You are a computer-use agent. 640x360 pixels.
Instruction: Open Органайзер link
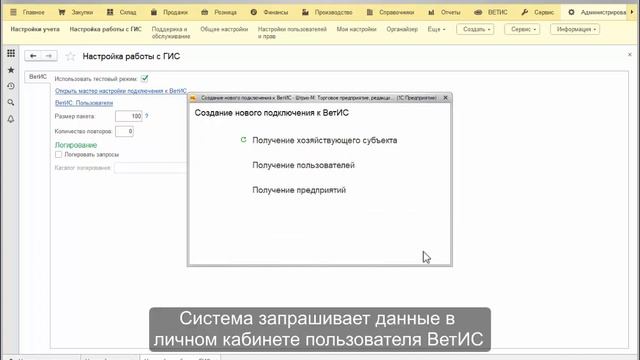point(402,29)
